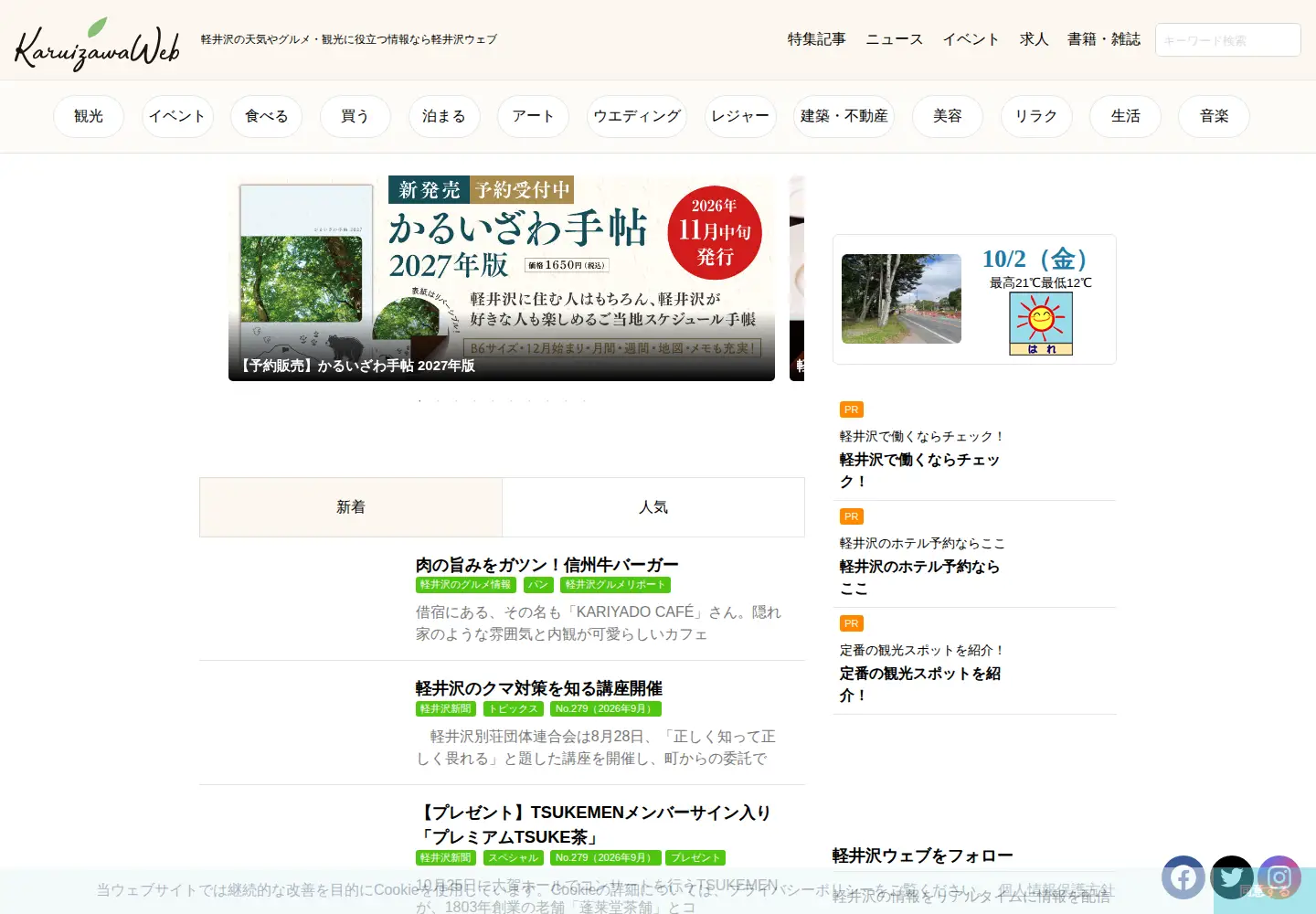1316x914 pixels.
Task: Select the 泊まる category pill
Action: point(444,116)
